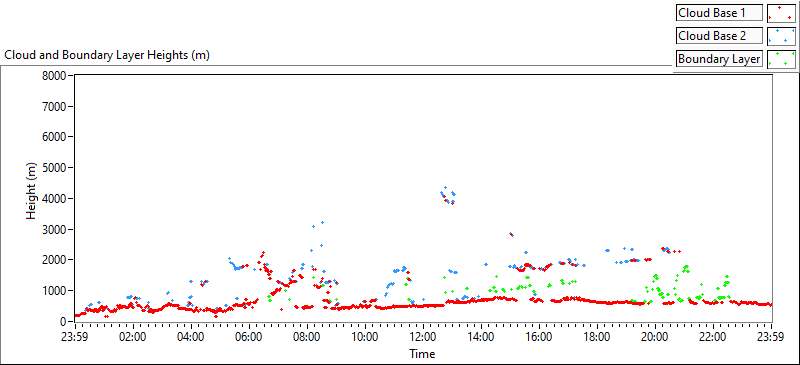This screenshot has height=365, width=800.
Task: Click the 'Time' X-axis label
Action: click(x=422, y=354)
